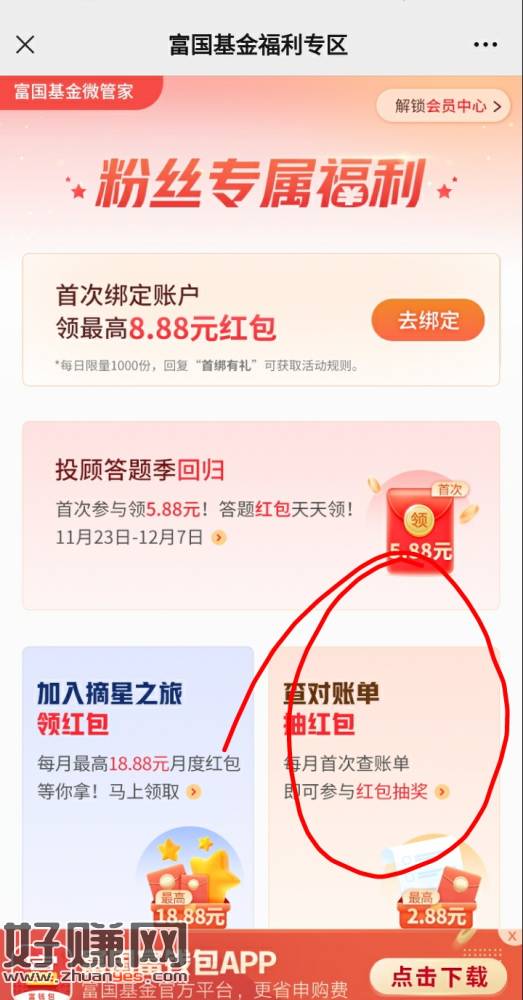The width and height of the screenshot is (523, 1000).
Task: Close the page with the X icon
Action: pyautogui.click(x=25, y=45)
